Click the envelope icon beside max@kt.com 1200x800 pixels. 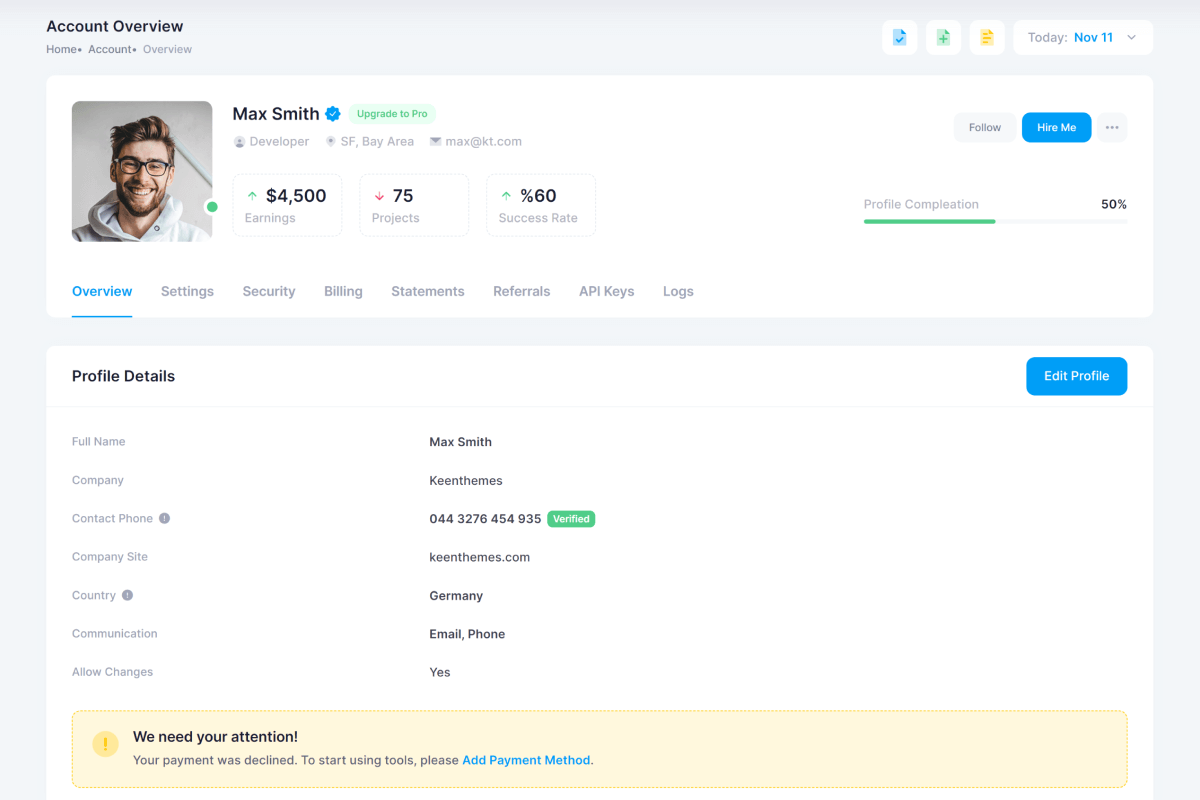435,142
